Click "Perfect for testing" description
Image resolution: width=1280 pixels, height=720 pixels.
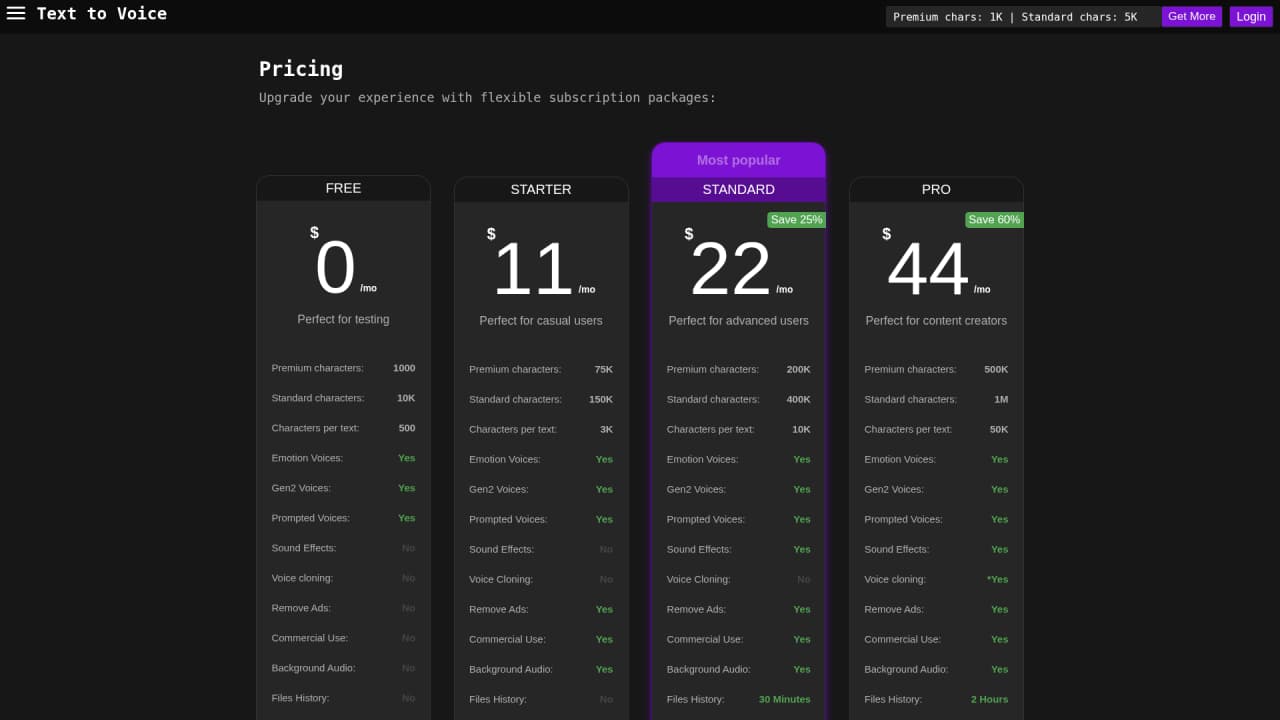pyautogui.click(x=343, y=320)
